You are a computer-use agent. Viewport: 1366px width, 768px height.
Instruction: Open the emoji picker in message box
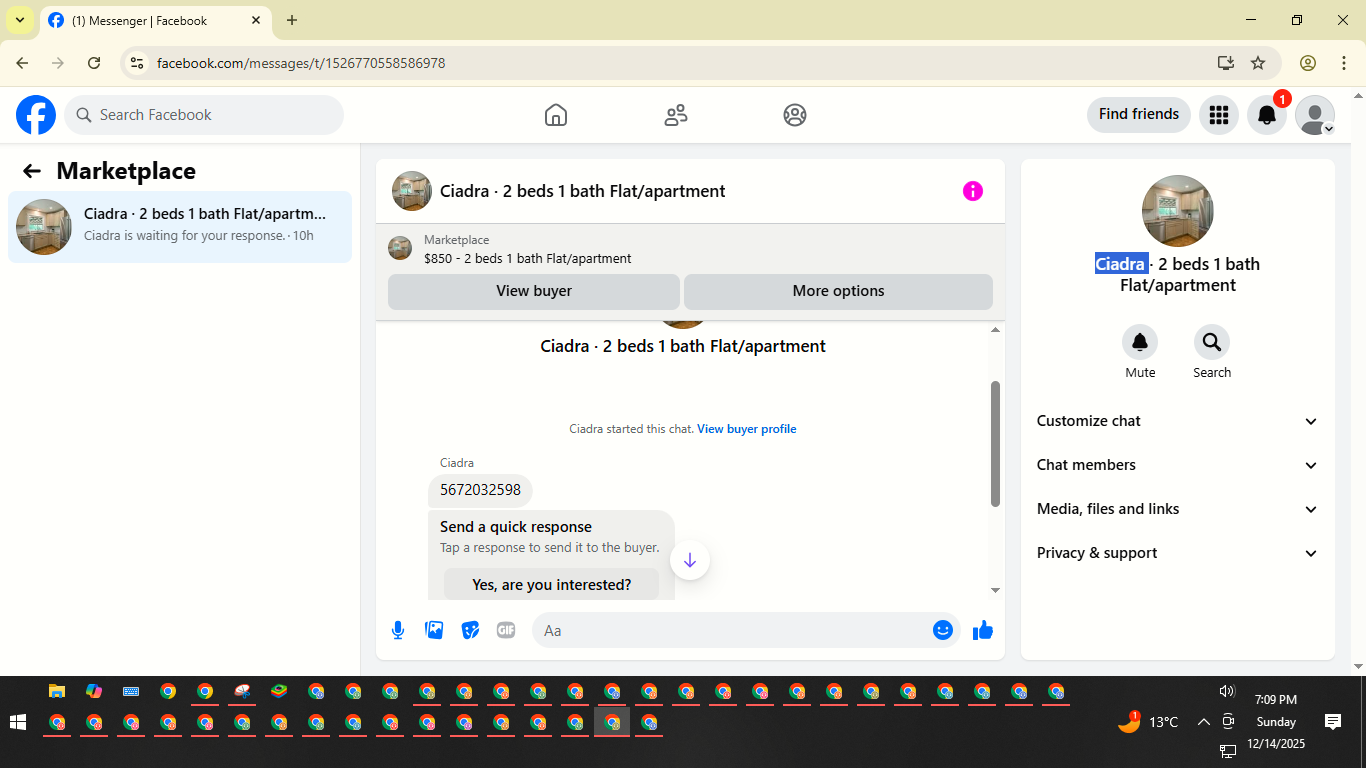coord(942,630)
